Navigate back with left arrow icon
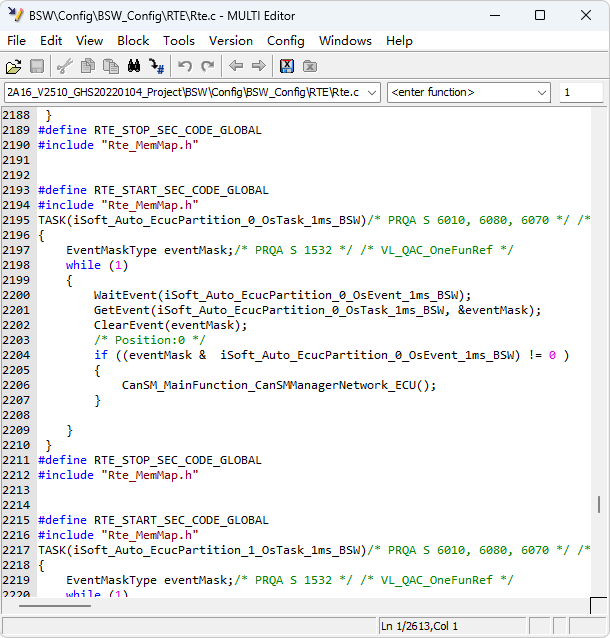Image resolution: width=610 pixels, height=638 pixels. [236, 66]
